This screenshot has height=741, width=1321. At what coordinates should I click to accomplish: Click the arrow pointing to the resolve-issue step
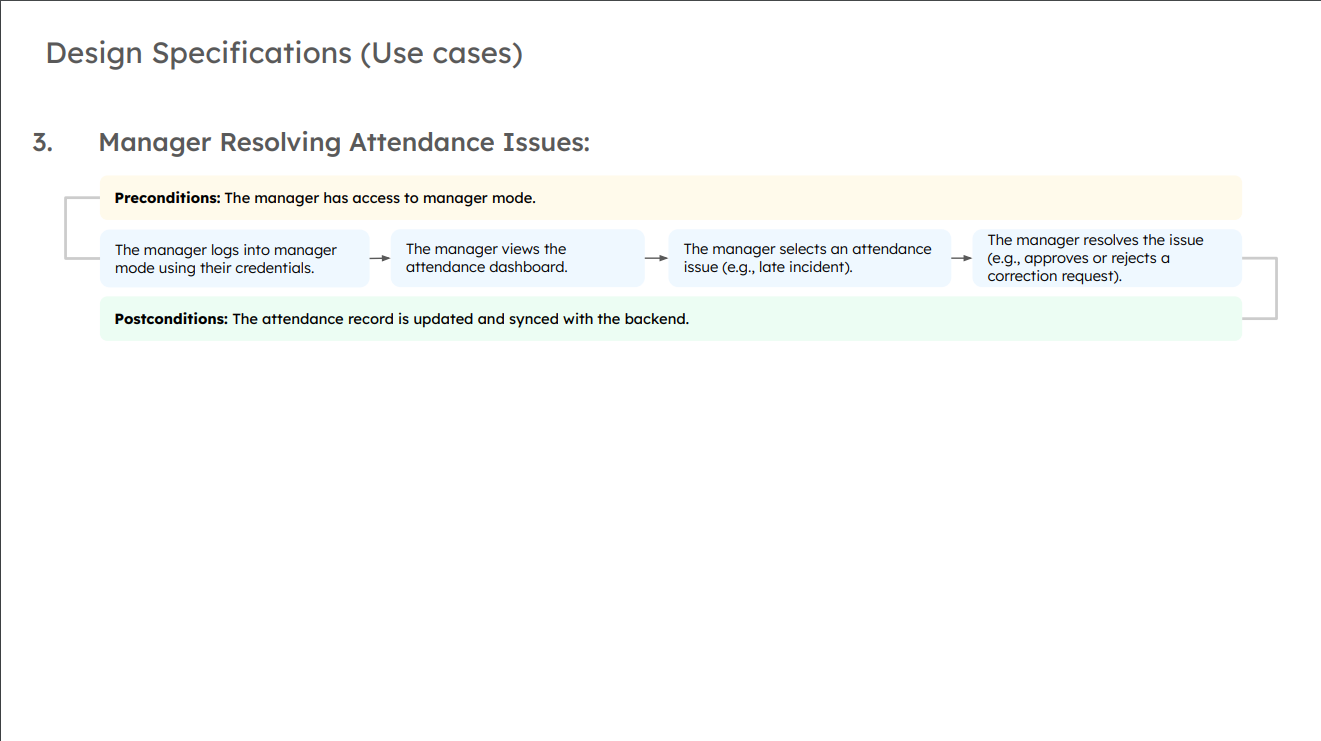point(961,258)
